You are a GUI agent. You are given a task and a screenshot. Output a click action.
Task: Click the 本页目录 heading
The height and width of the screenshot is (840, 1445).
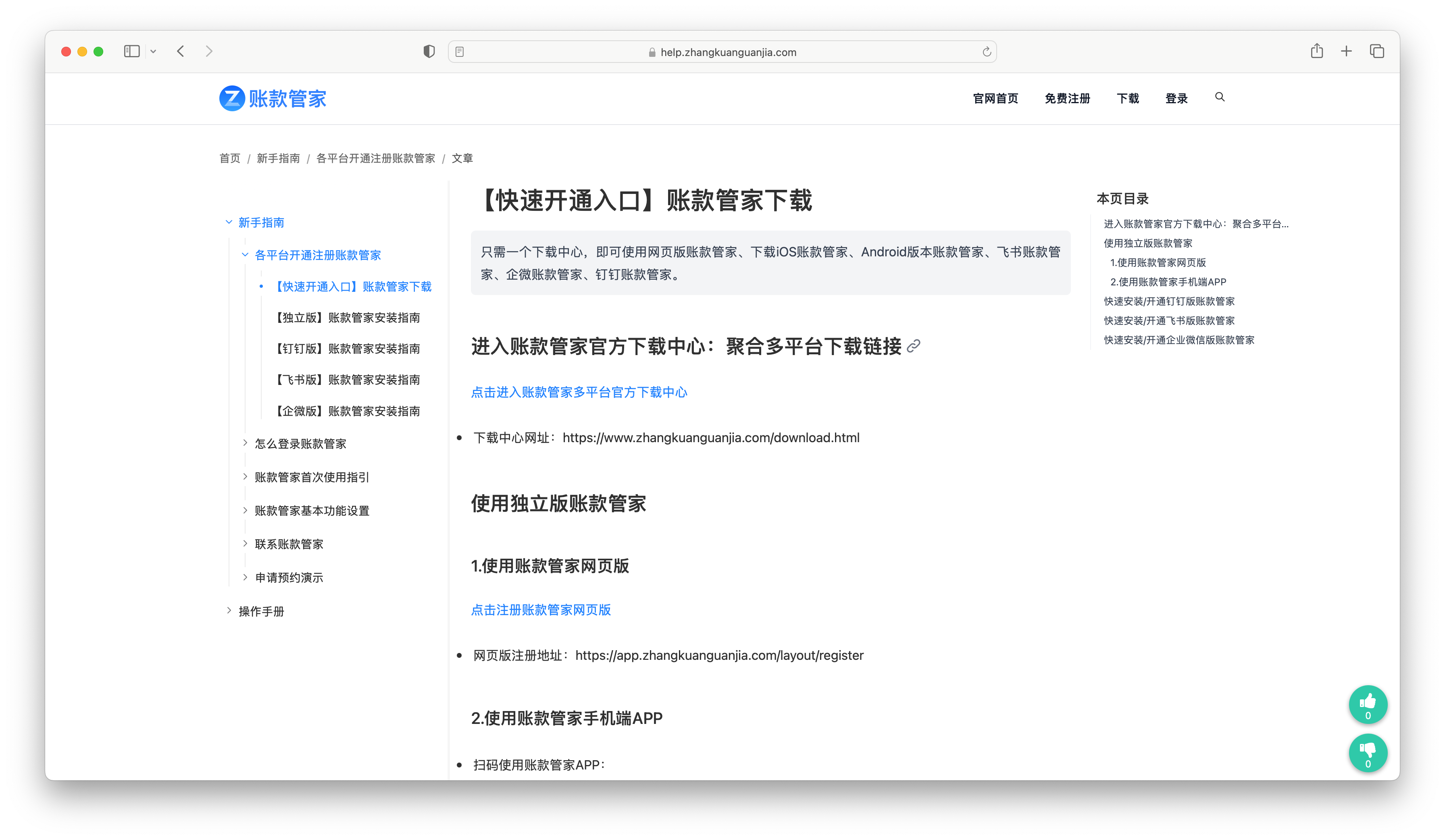click(1122, 199)
